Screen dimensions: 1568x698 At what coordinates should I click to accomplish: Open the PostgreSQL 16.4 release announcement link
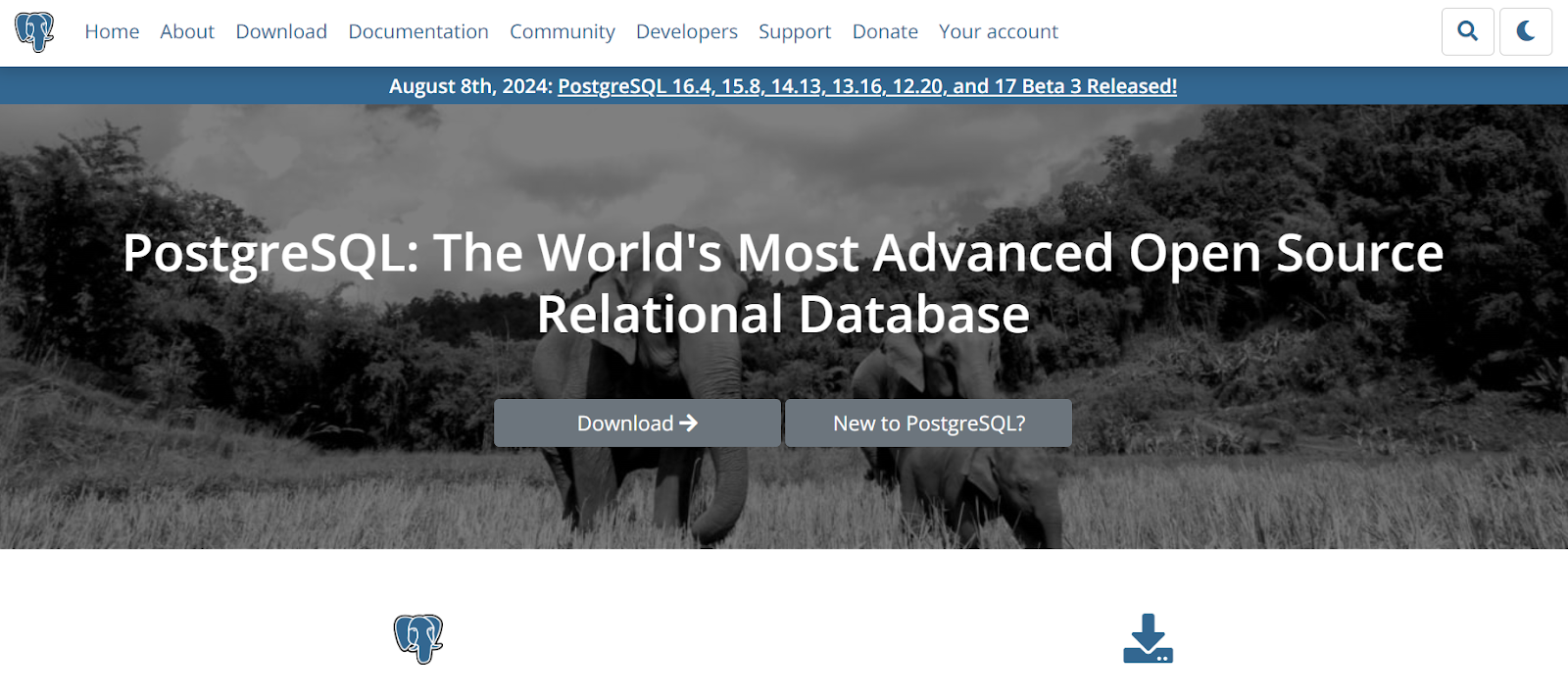click(867, 86)
